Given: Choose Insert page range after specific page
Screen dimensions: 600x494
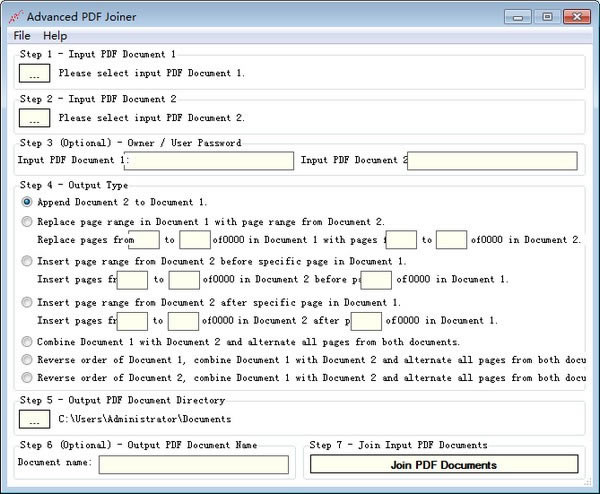Looking at the screenshot, I should [27, 302].
